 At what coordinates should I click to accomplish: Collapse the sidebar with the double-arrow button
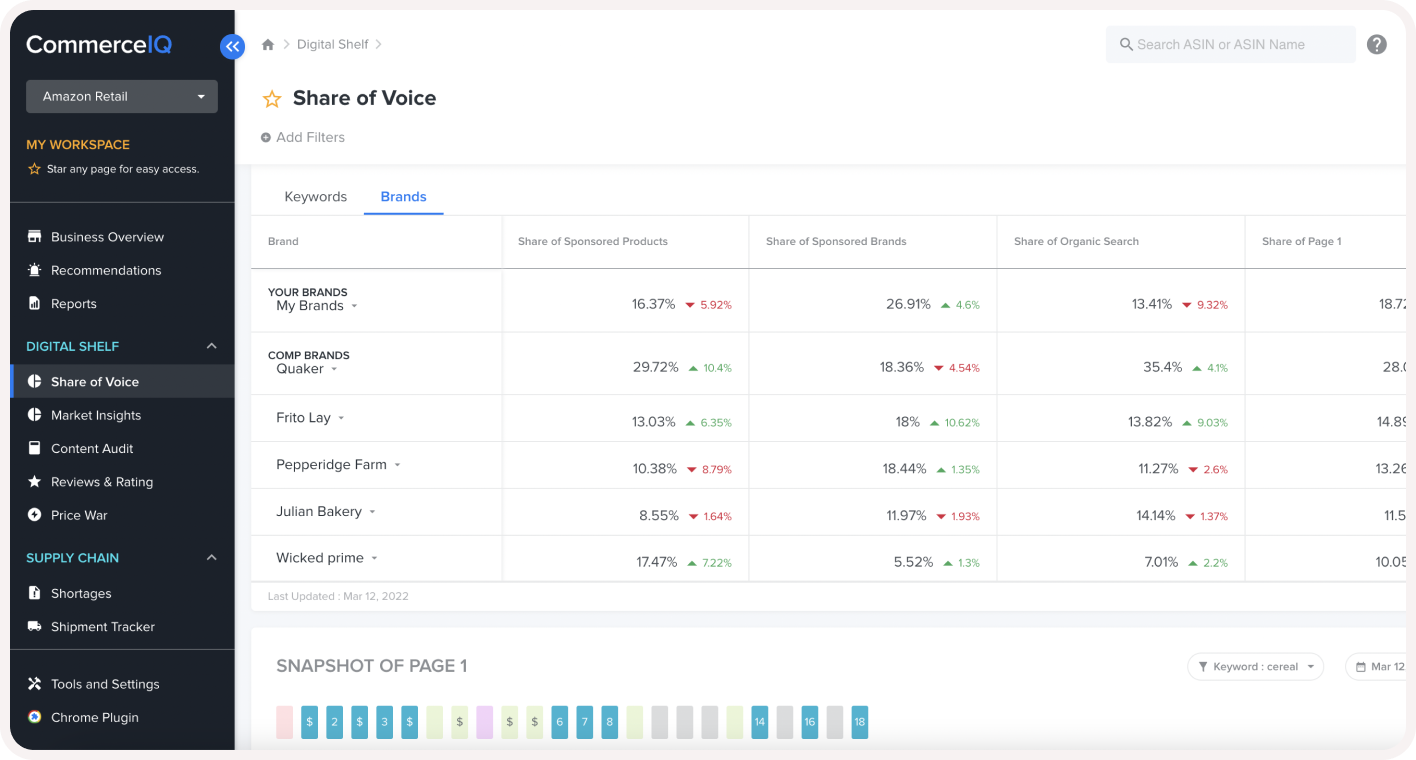232,46
